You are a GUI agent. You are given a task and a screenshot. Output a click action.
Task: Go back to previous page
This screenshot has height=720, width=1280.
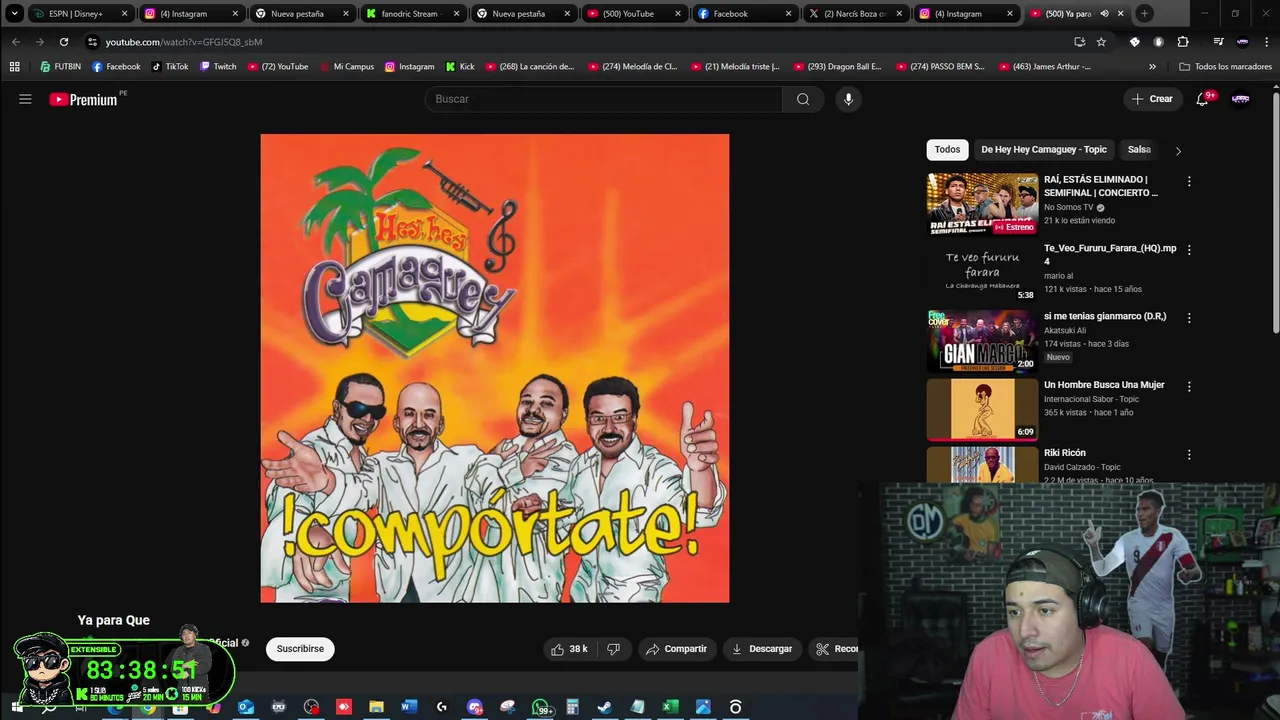tap(16, 42)
